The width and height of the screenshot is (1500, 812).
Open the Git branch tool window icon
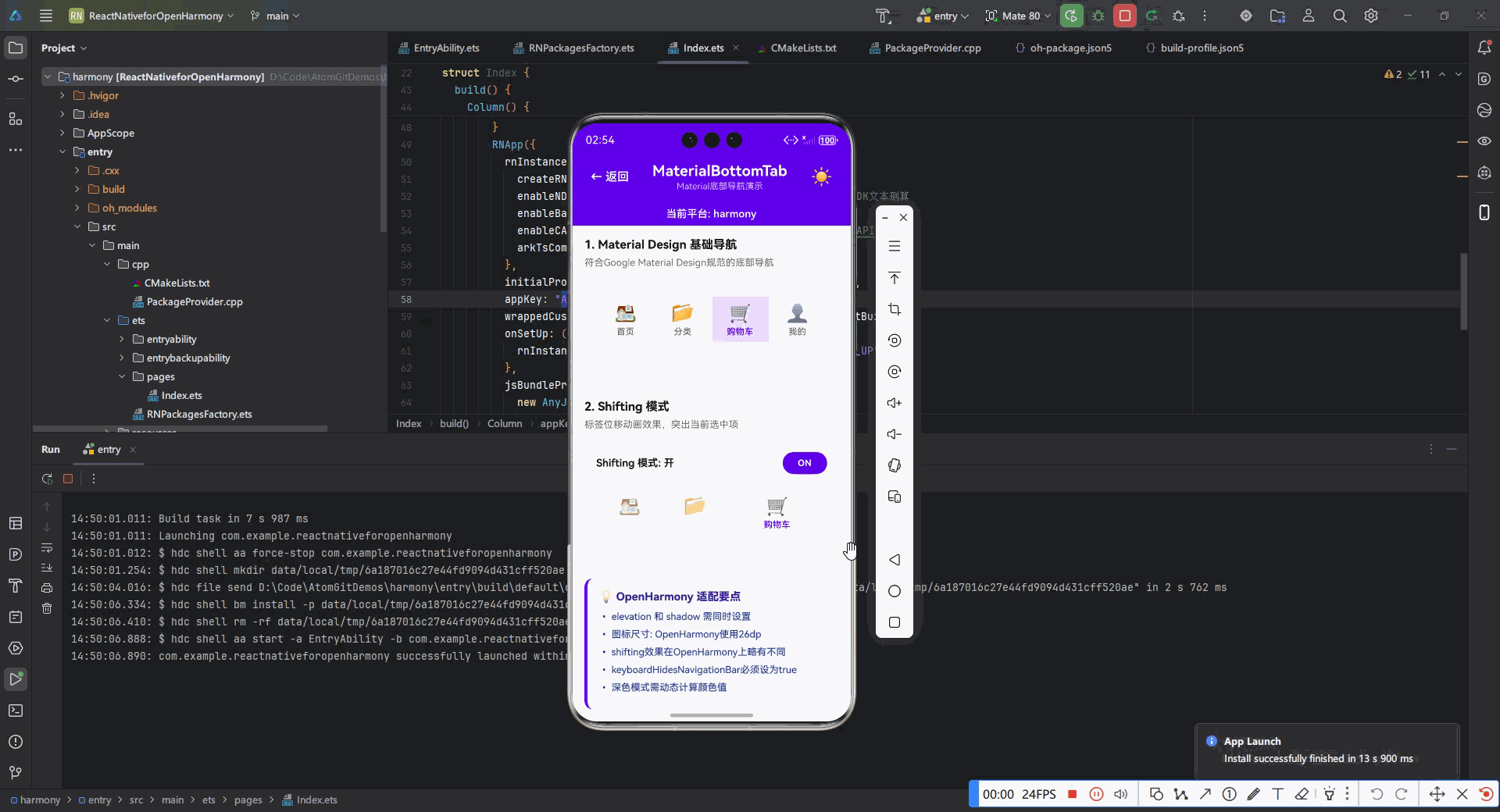click(16, 773)
